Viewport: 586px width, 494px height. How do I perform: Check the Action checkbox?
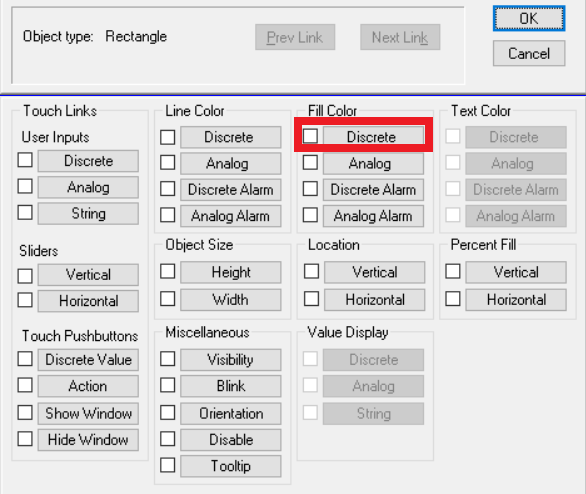tap(25, 385)
